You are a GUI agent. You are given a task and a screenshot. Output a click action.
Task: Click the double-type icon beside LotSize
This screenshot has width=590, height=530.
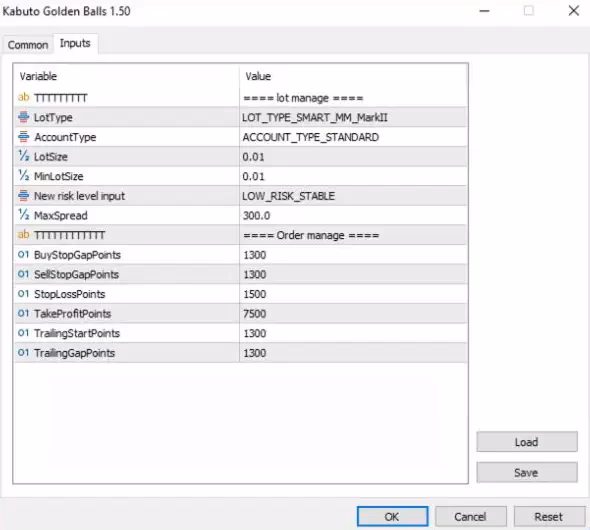point(23,156)
